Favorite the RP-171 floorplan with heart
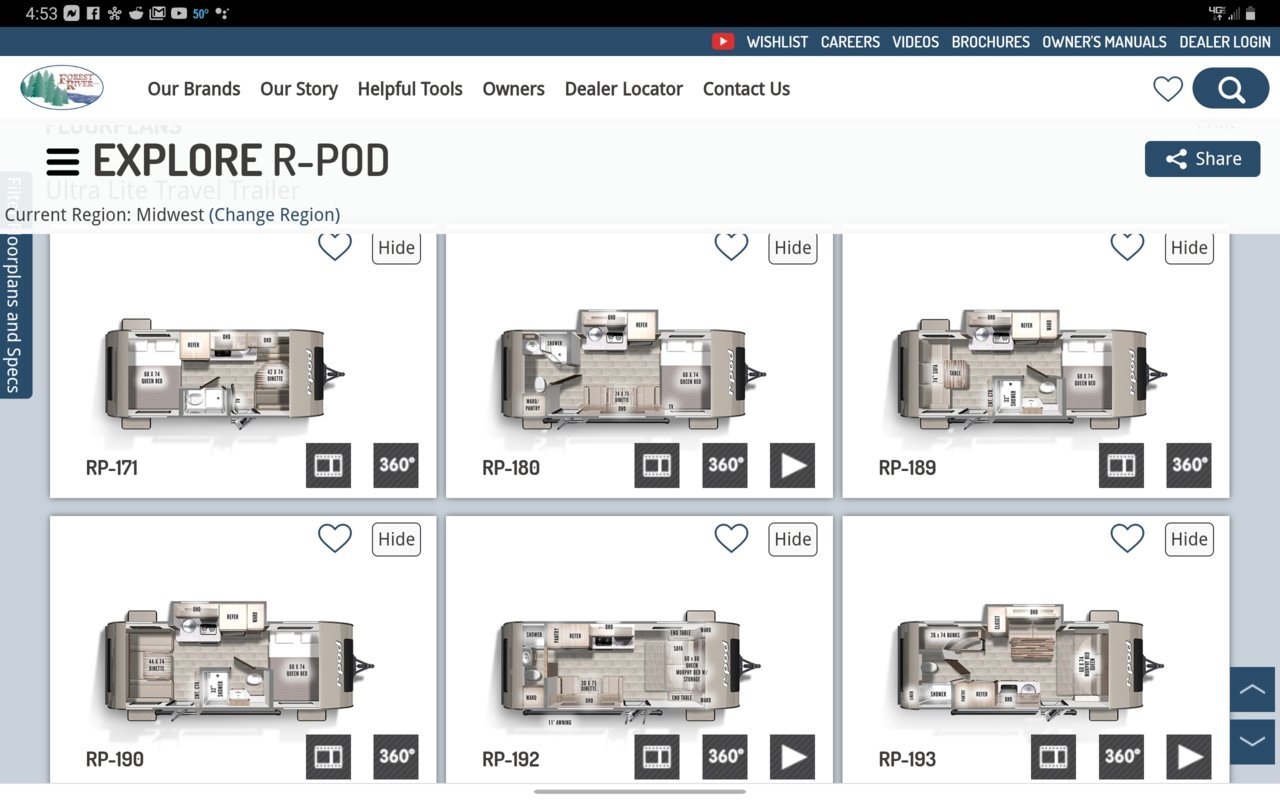This screenshot has height=800, width=1280. 335,246
